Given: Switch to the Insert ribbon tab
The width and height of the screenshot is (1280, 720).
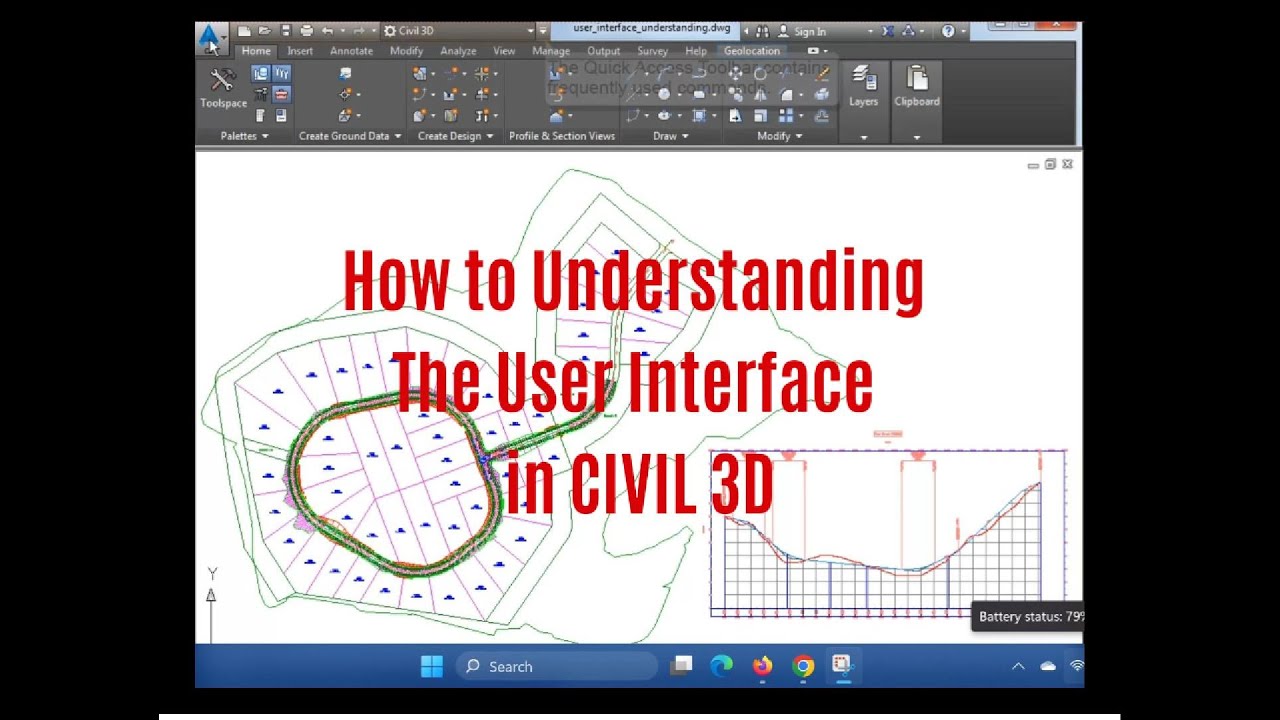Looking at the screenshot, I should click(x=300, y=51).
